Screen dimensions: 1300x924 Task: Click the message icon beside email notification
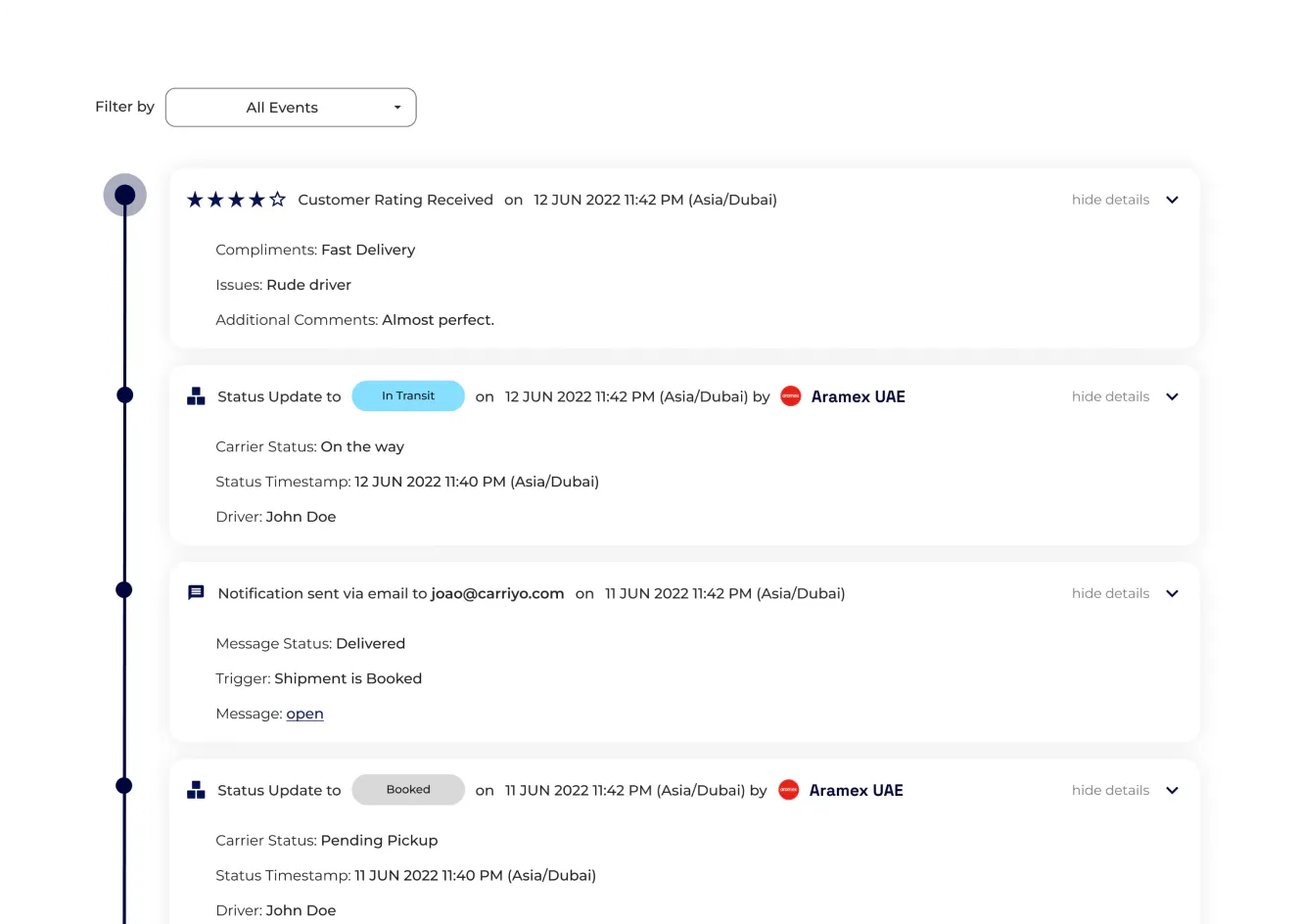pyautogui.click(x=196, y=593)
